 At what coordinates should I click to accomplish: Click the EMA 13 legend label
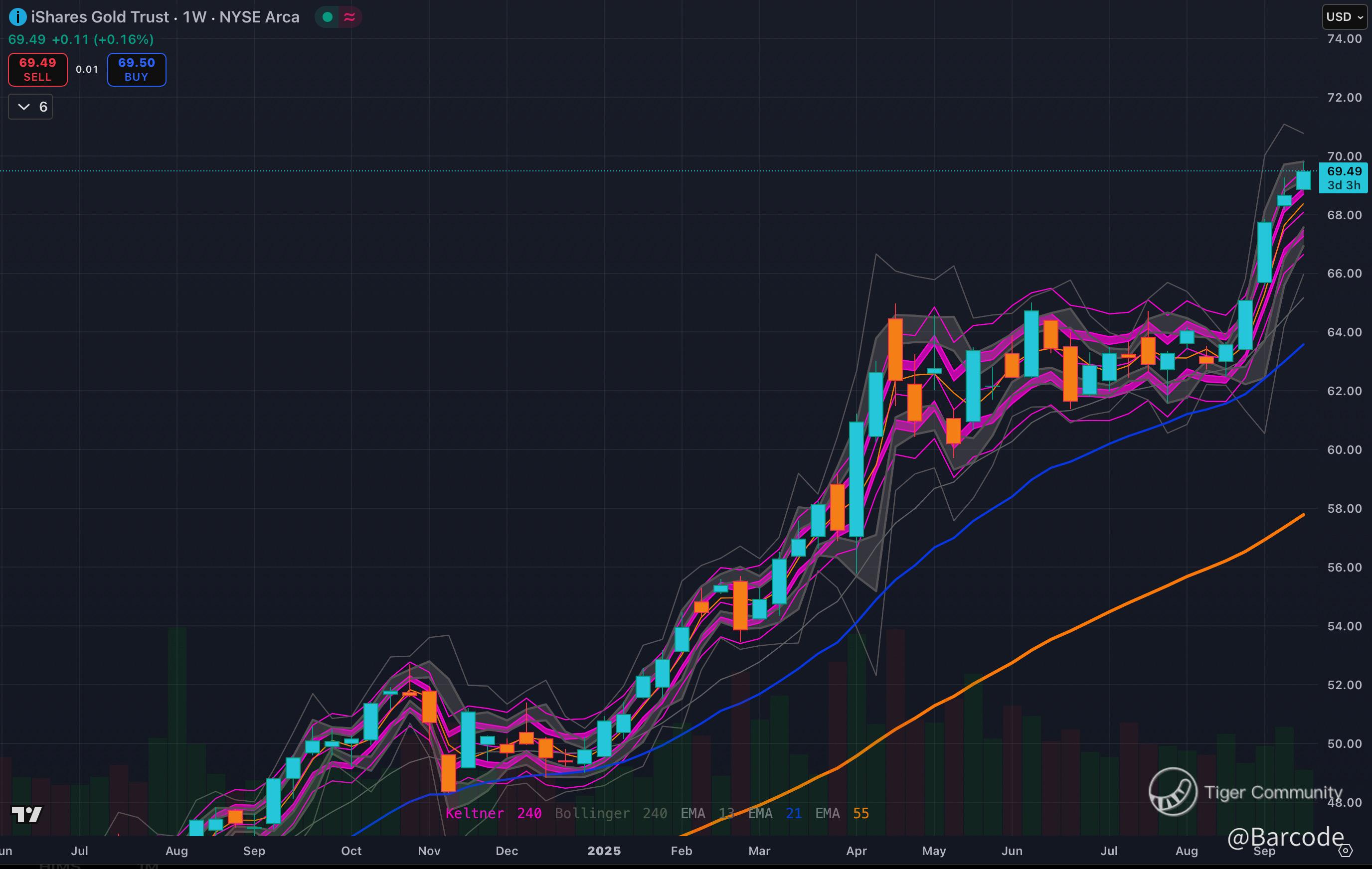pyautogui.click(x=707, y=813)
